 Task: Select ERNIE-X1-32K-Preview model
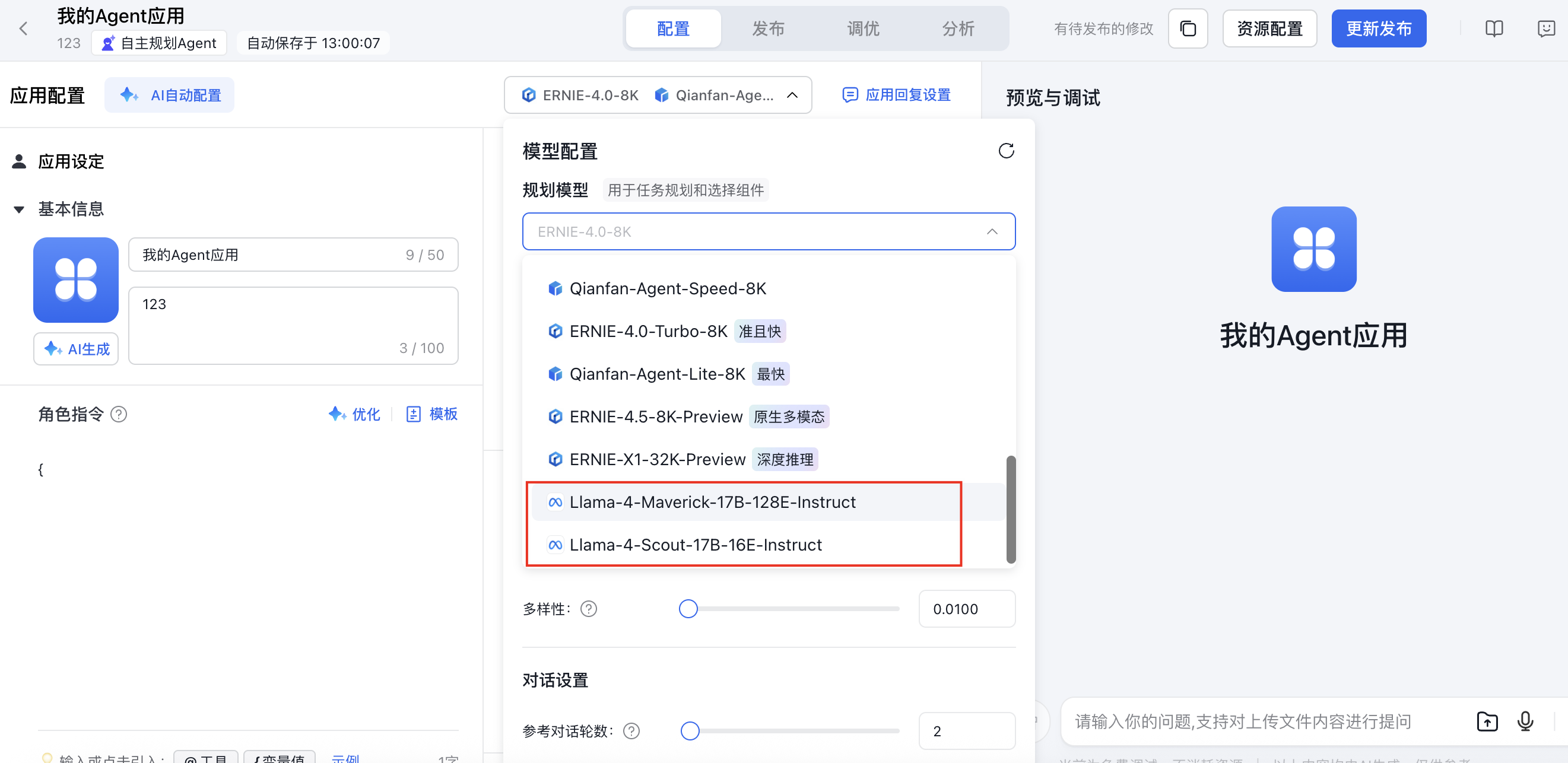pyautogui.click(x=768, y=459)
